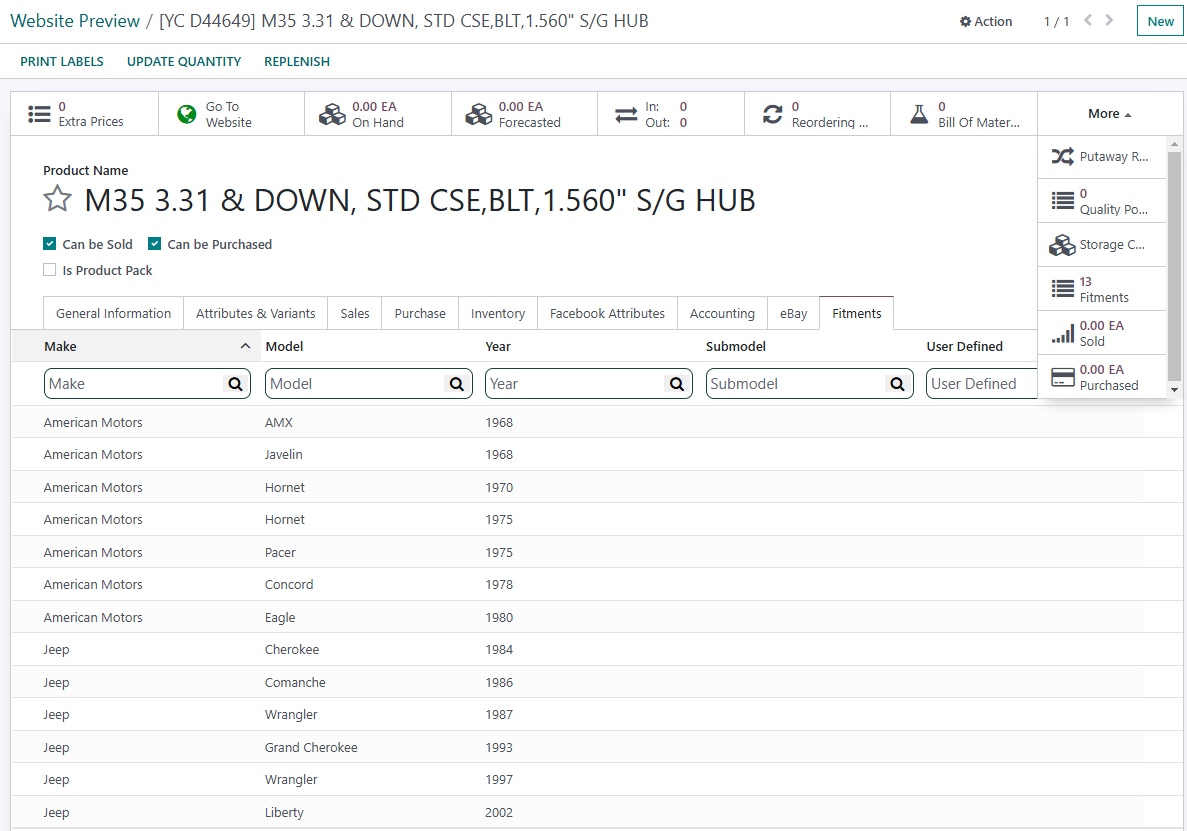
Task: Click the favorite star next to product name
Action: click(57, 200)
